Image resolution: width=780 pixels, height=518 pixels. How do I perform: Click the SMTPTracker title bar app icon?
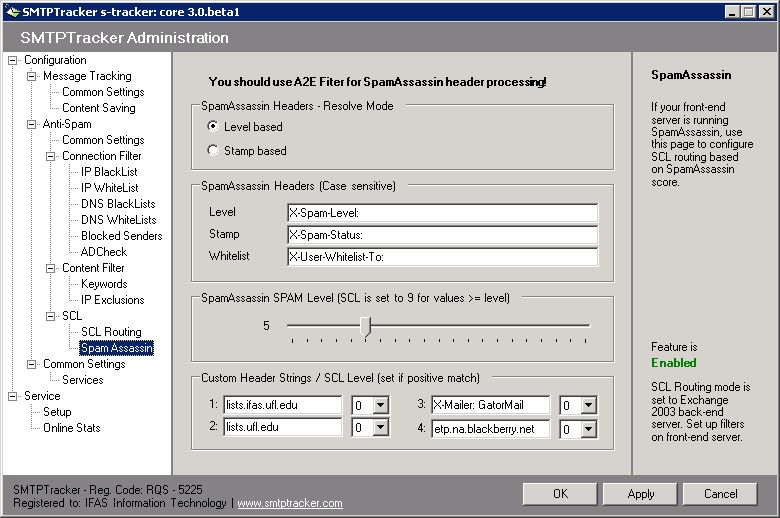point(11,11)
